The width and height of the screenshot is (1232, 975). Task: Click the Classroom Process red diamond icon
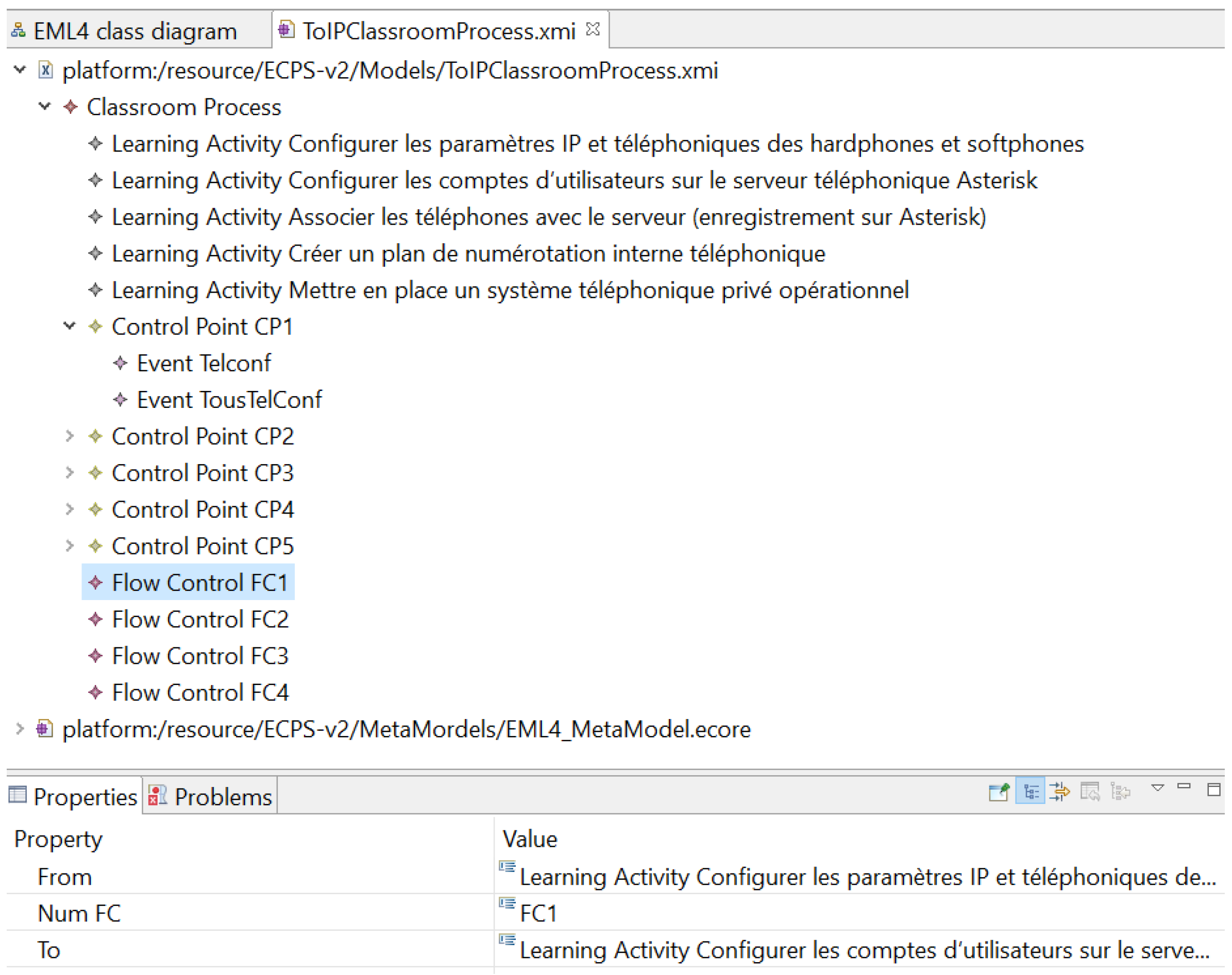coord(70,107)
